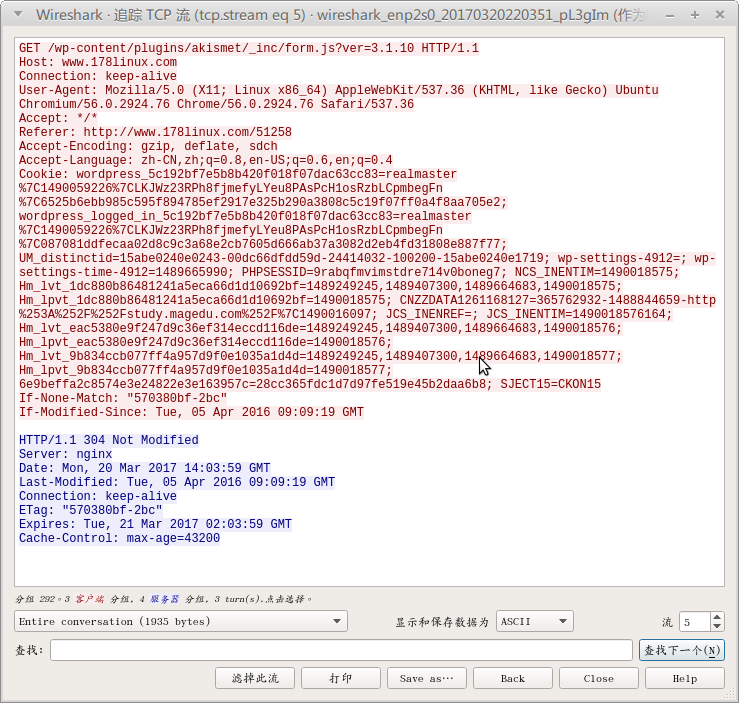This screenshot has height=703, width=739.
Task: Click the Save as… button
Action: coord(427,678)
